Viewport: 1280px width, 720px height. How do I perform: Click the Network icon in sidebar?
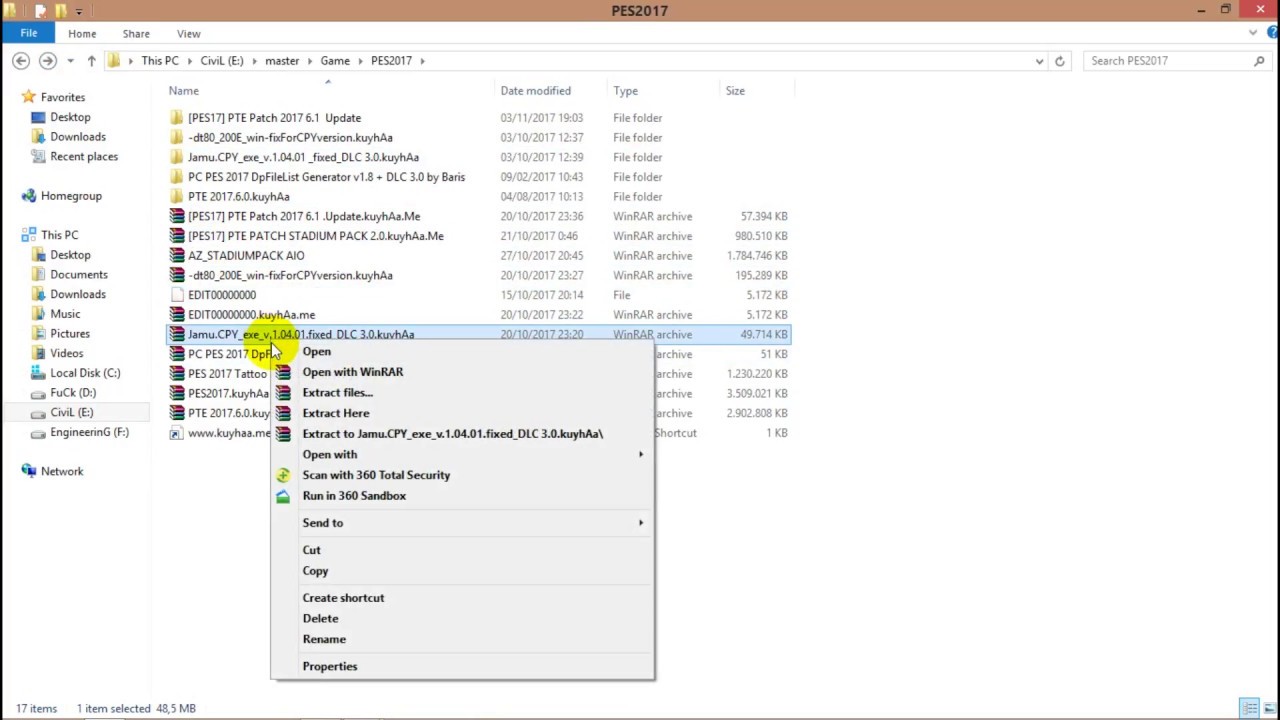coord(28,471)
